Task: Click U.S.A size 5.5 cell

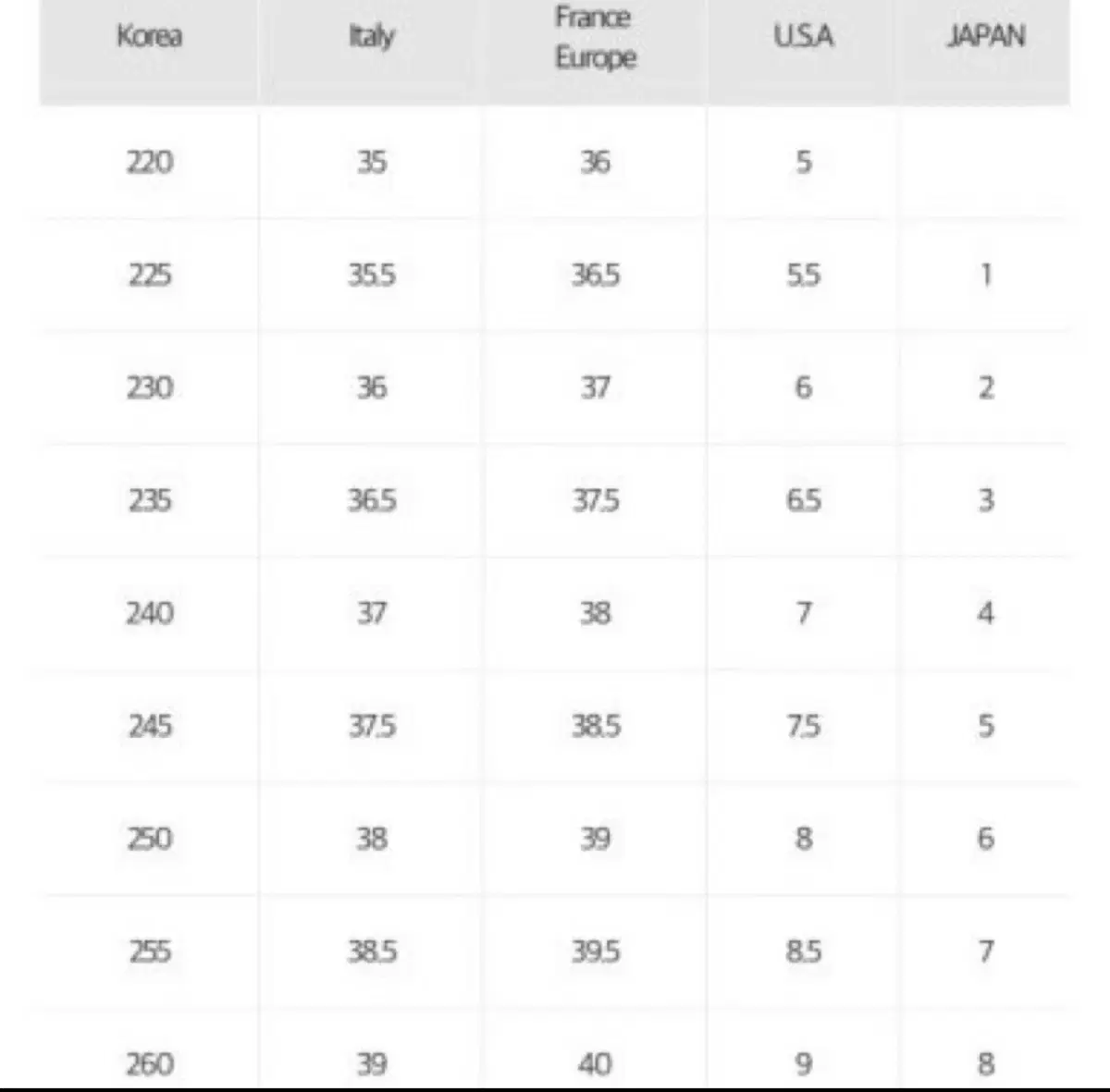Action: pos(803,276)
